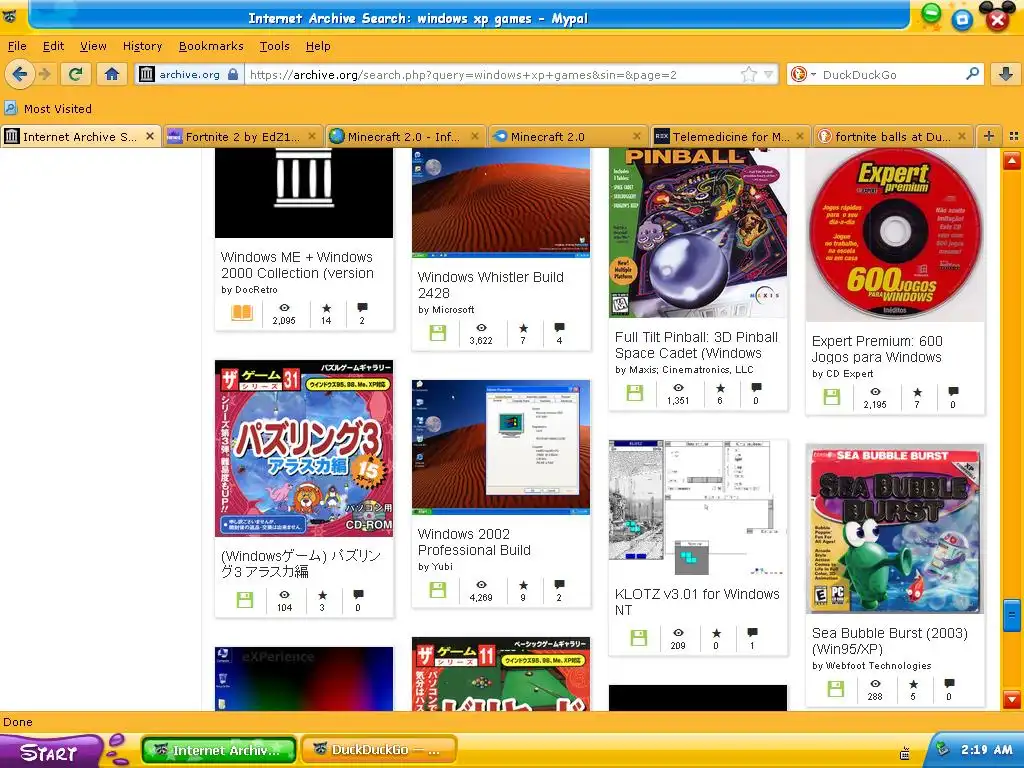The height and width of the screenshot is (768, 1024).
Task: Close the Internet Archive Search tab
Action: click(150, 136)
